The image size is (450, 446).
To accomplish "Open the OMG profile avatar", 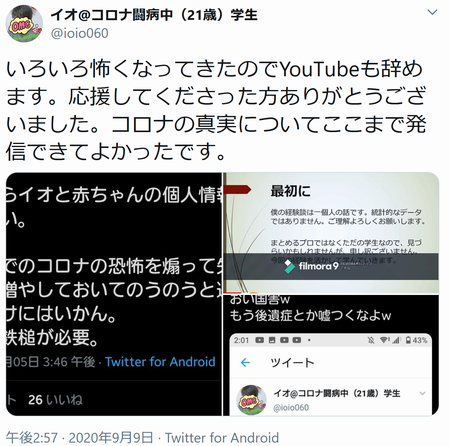I will (24, 23).
